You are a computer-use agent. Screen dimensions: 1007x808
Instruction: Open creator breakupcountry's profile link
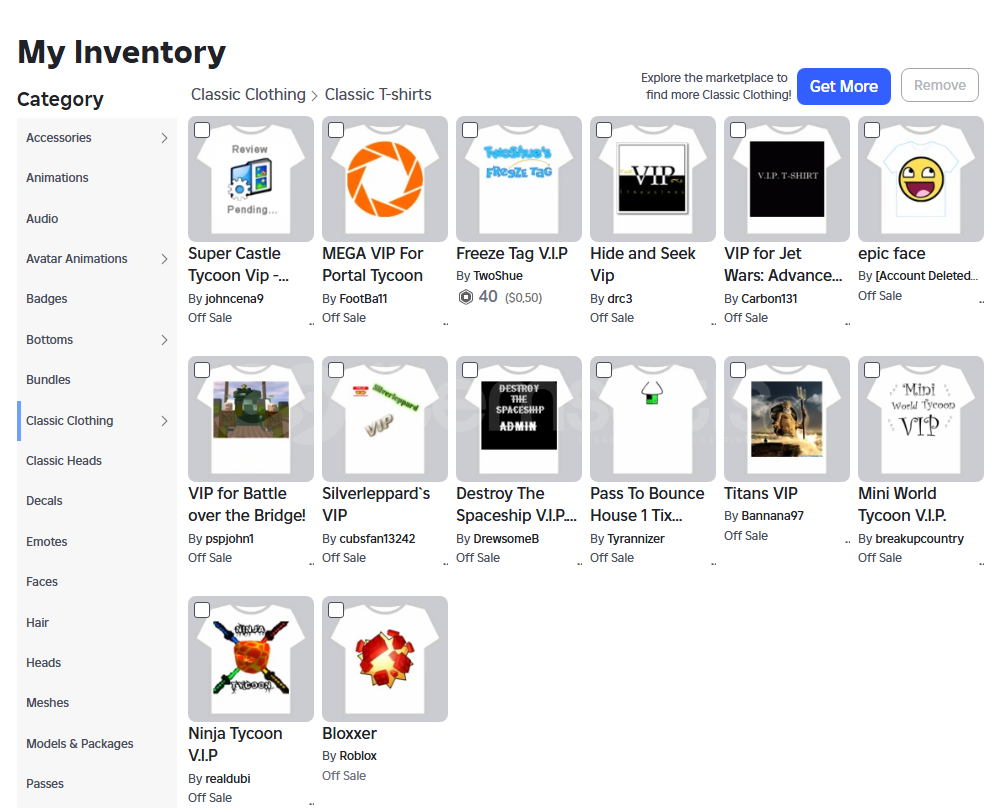(919, 539)
